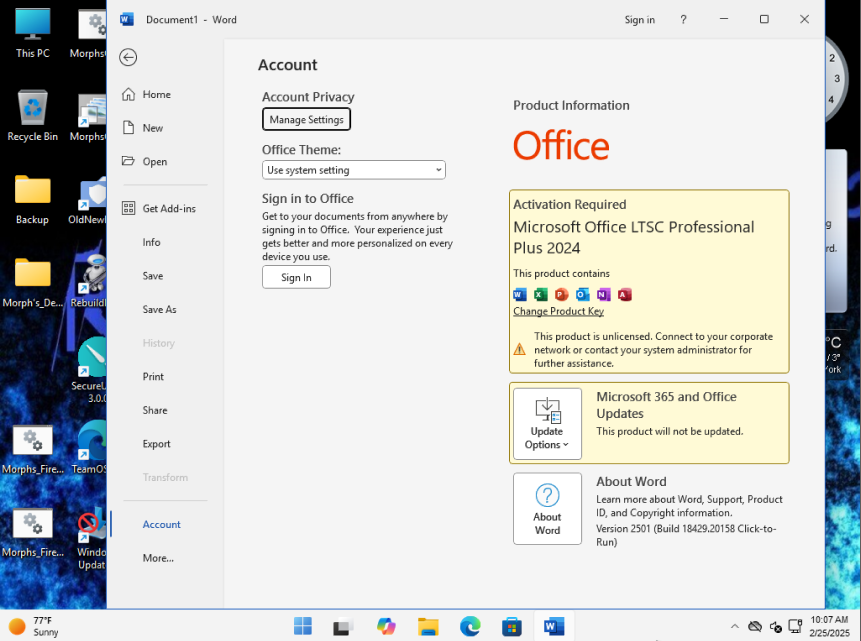The image size is (861, 641).
Task: Click the unlicensed warning triangle icon
Action: click(519, 350)
